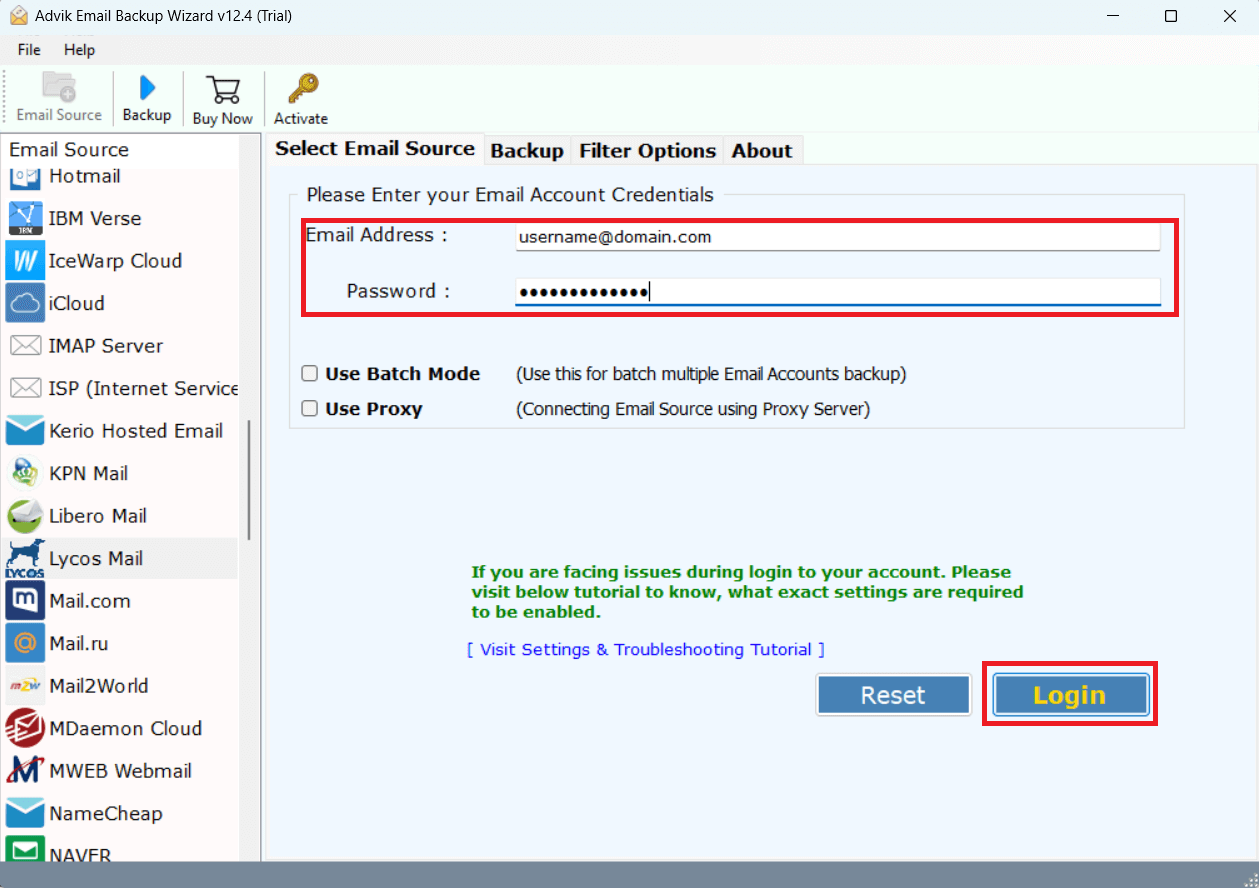Select Kerio Hosted Email text entry

click(136, 431)
